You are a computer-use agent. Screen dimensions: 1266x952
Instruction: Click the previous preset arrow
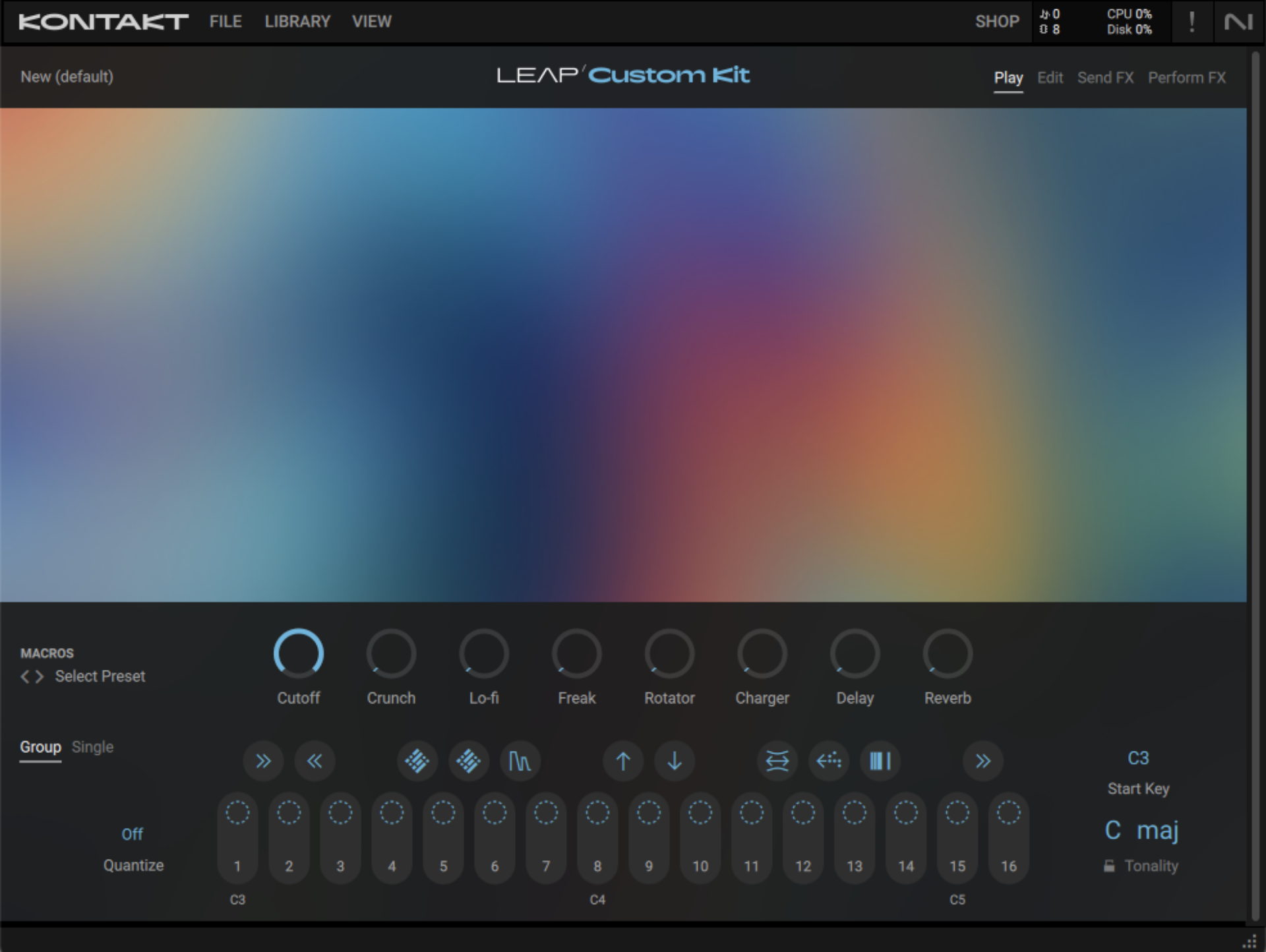point(24,676)
